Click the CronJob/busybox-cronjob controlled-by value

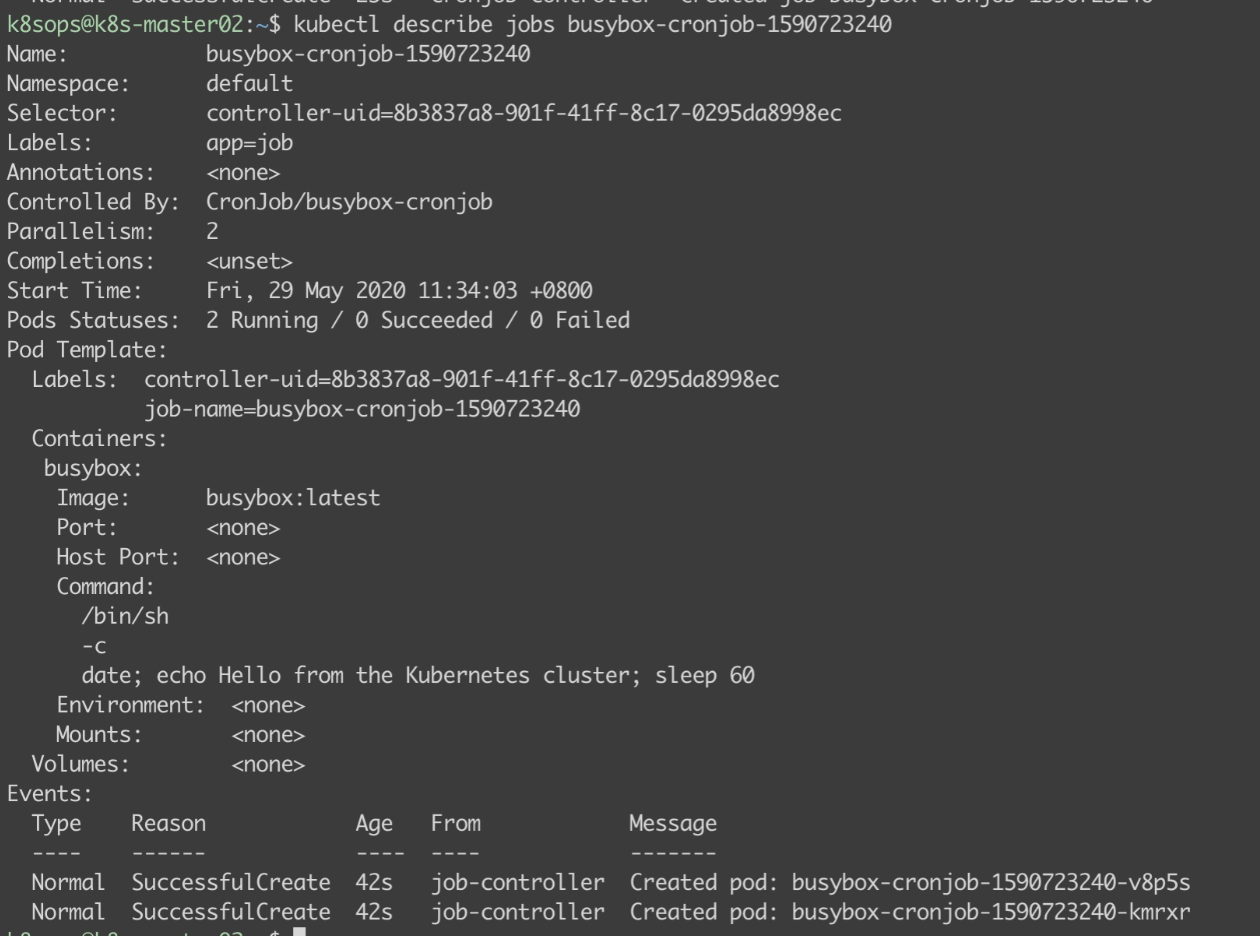coord(349,202)
